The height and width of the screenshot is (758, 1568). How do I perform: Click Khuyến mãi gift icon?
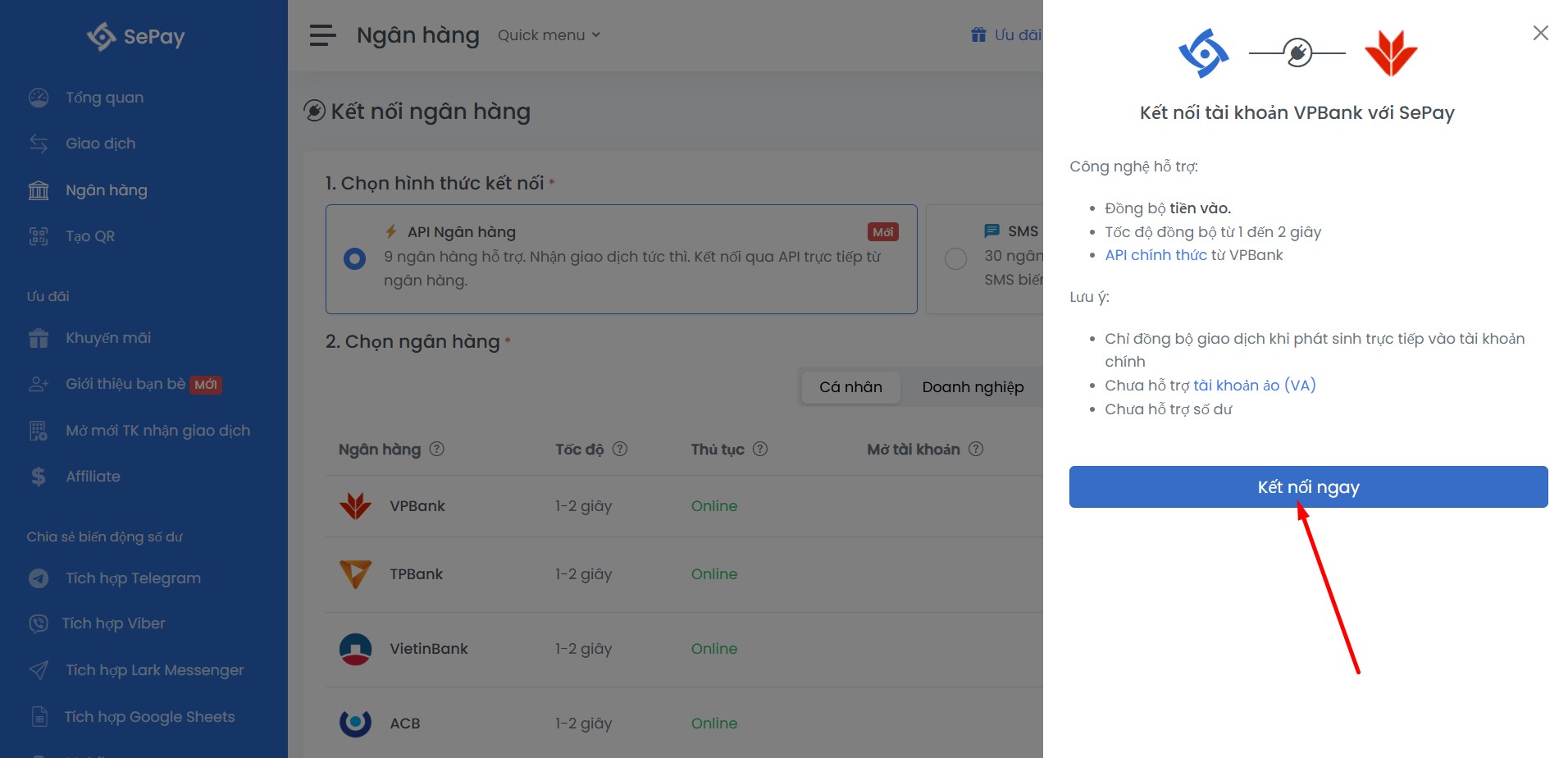[x=39, y=338]
